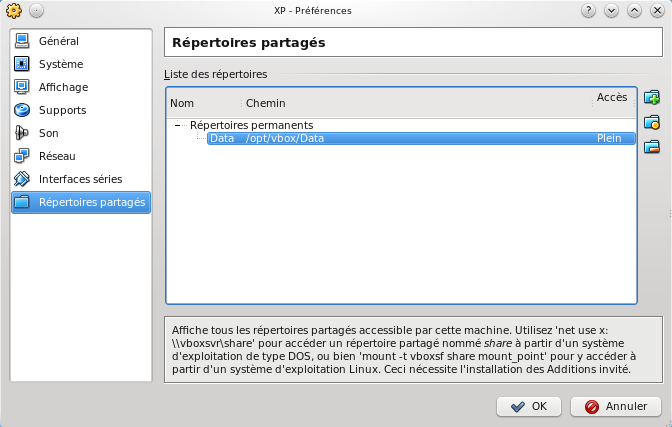The width and height of the screenshot is (672, 427).
Task: Click the add shared folder icon
Action: coord(652,98)
